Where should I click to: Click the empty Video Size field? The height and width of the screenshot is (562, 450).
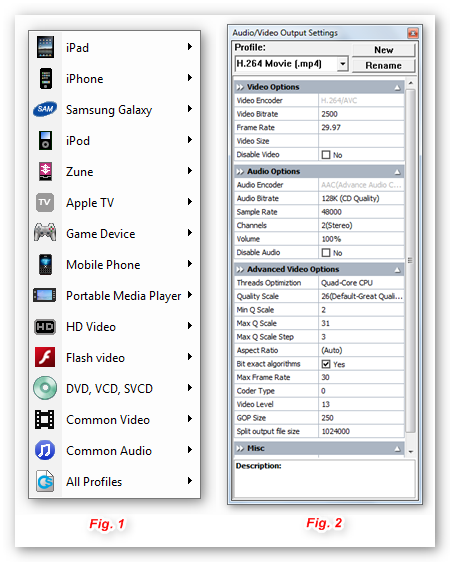click(361, 141)
